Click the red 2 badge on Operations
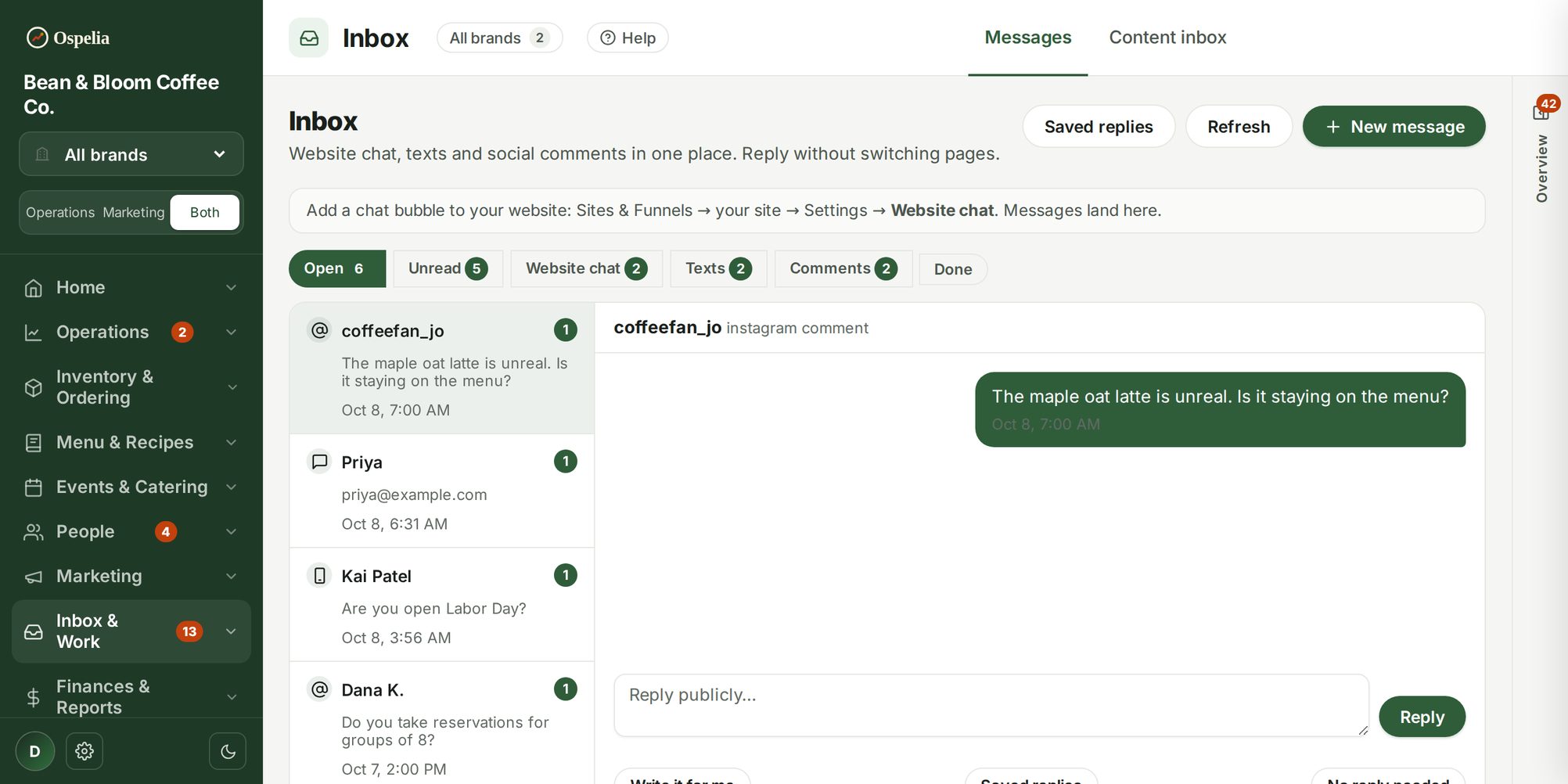 click(x=182, y=333)
